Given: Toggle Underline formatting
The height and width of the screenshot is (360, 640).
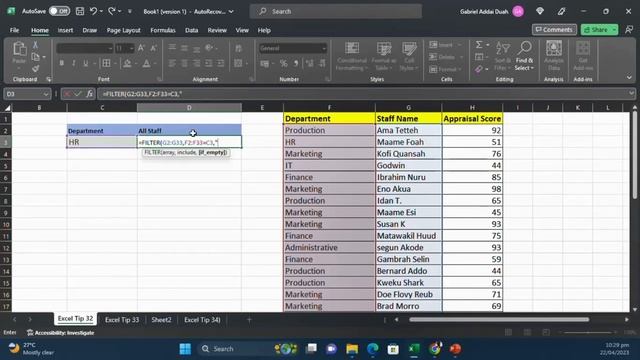Looking at the screenshot, I should tap(85, 63).
